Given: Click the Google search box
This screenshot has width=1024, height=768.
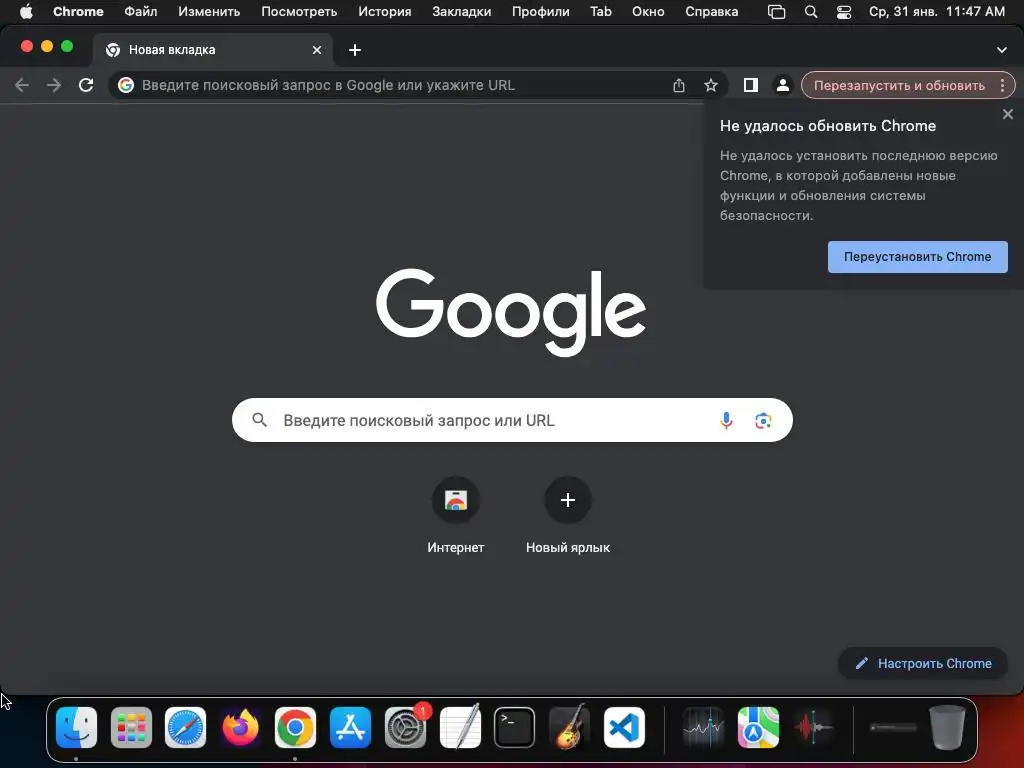Looking at the screenshot, I should 512,420.
